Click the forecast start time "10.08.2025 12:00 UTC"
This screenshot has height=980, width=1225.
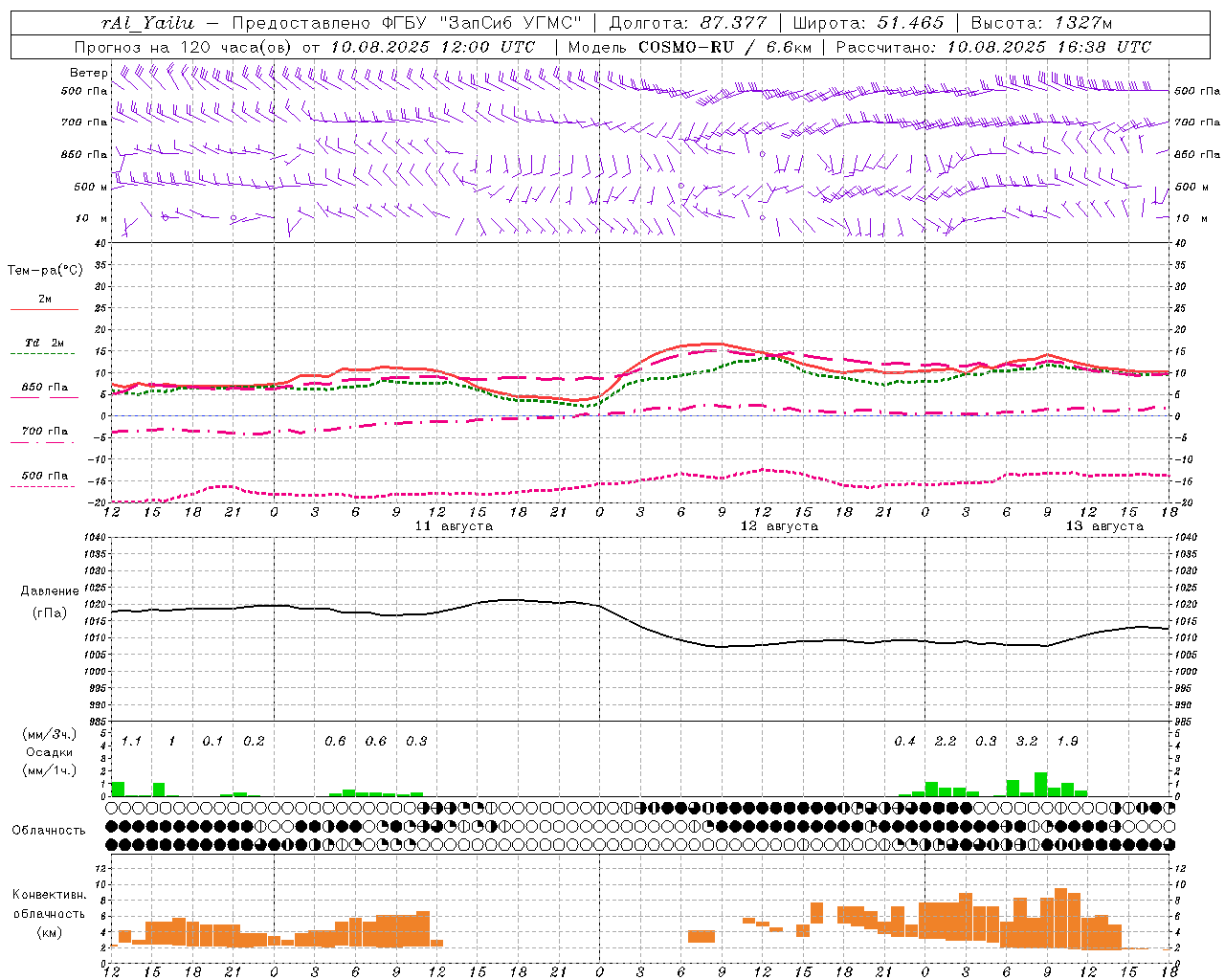pyautogui.click(x=433, y=47)
